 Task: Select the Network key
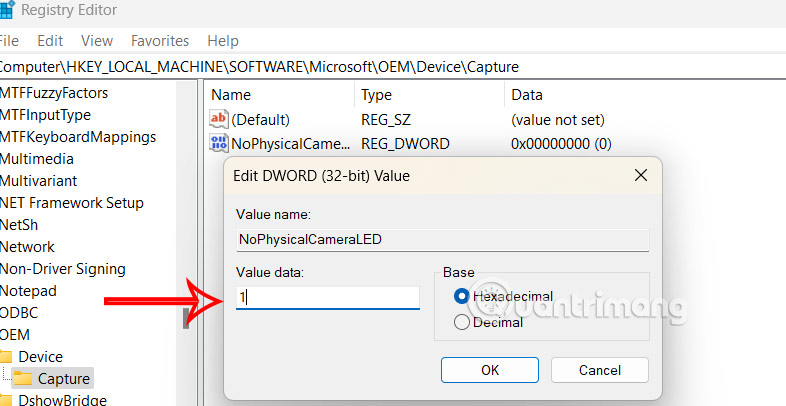point(27,247)
